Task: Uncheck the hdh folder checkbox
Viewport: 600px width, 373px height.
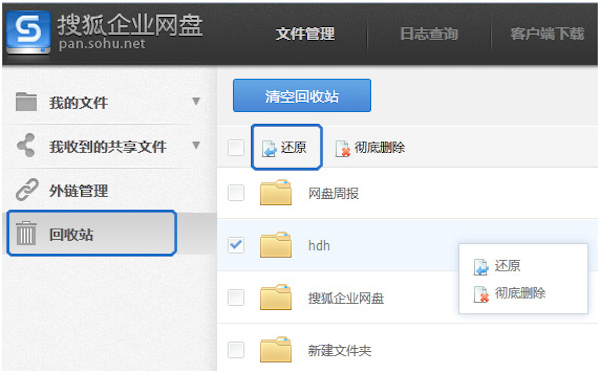Action: coord(236,245)
